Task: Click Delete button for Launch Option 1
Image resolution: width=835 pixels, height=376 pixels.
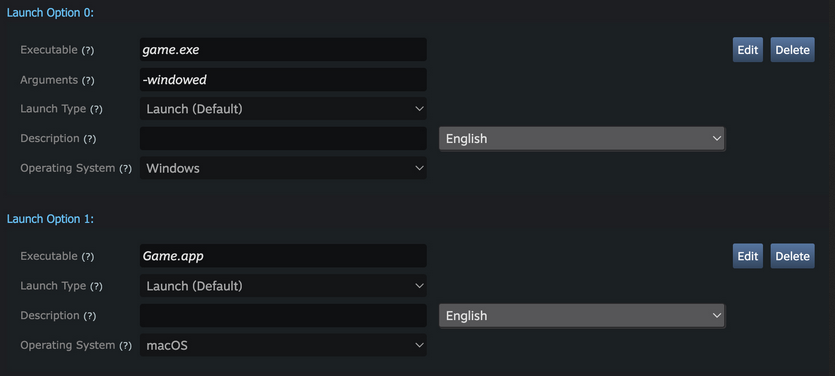Action: 792,256
